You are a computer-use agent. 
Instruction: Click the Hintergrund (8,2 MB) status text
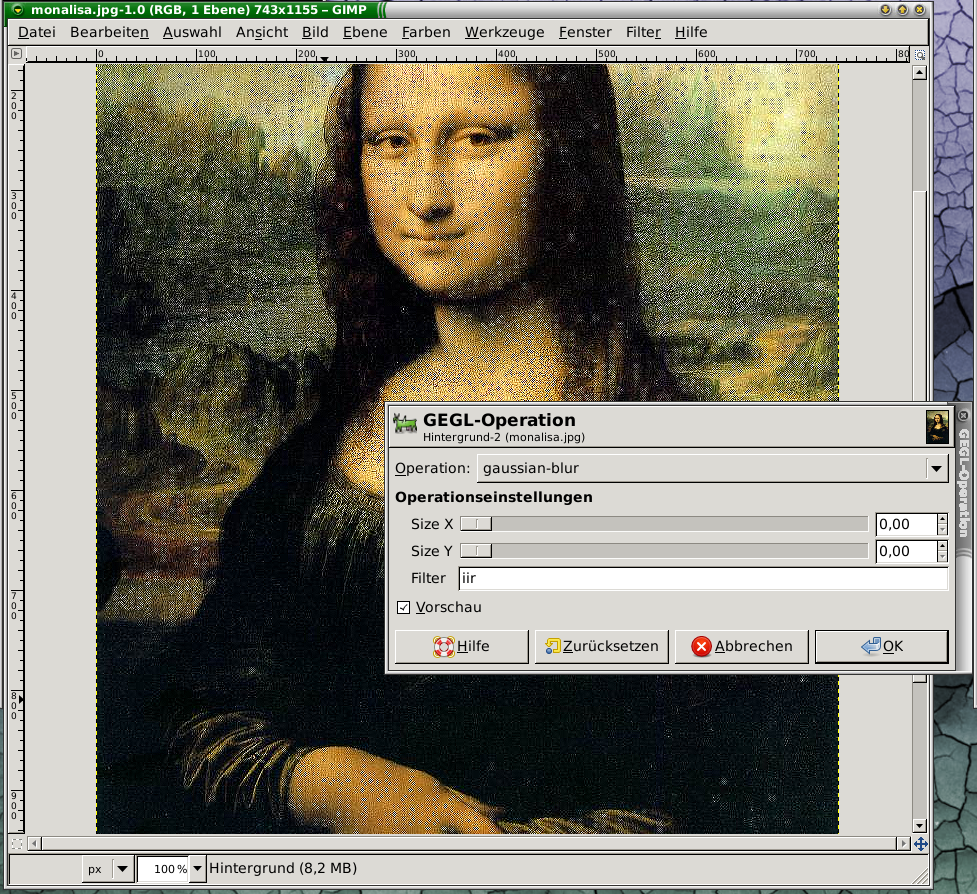283,868
